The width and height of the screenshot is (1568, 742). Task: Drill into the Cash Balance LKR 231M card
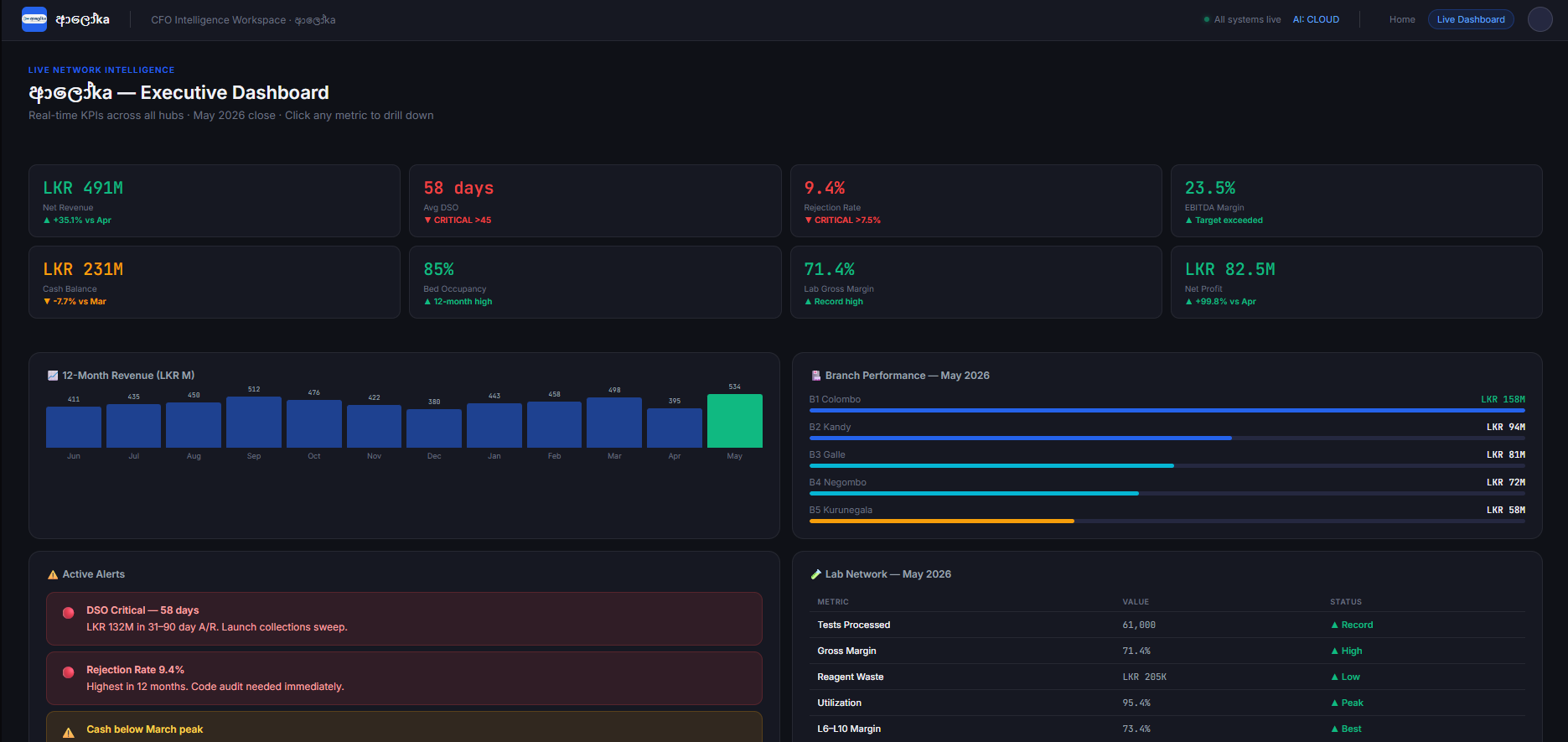click(215, 282)
